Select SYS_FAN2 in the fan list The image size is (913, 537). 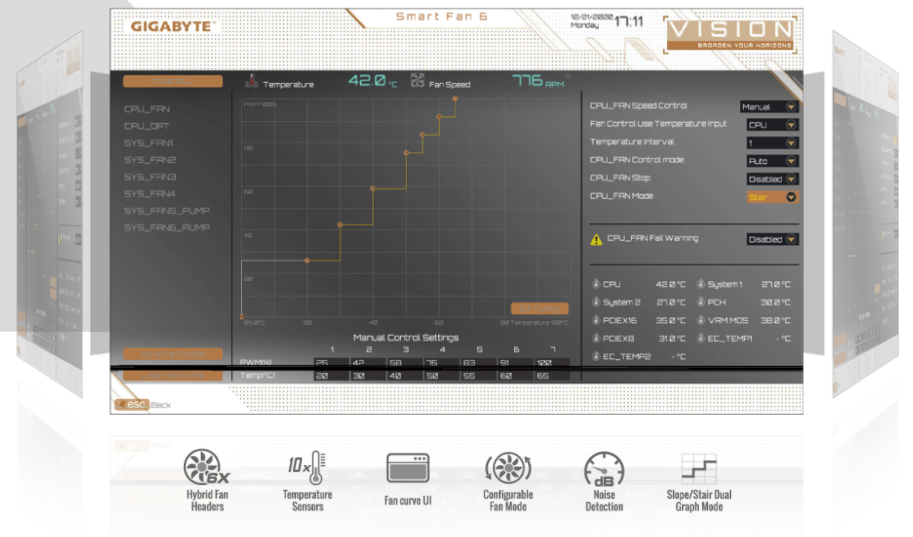[x=150, y=160]
